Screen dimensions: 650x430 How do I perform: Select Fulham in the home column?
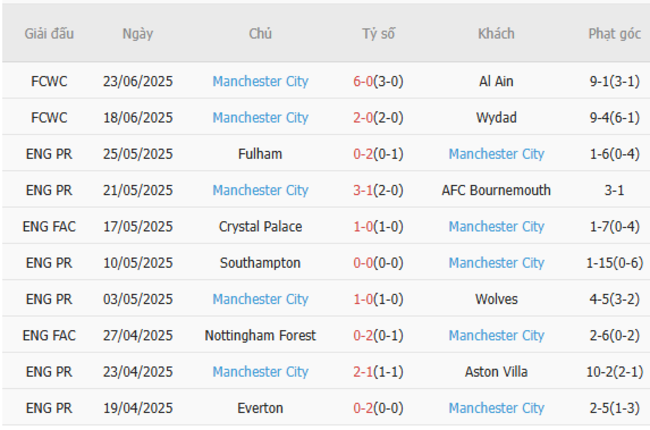point(260,154)
